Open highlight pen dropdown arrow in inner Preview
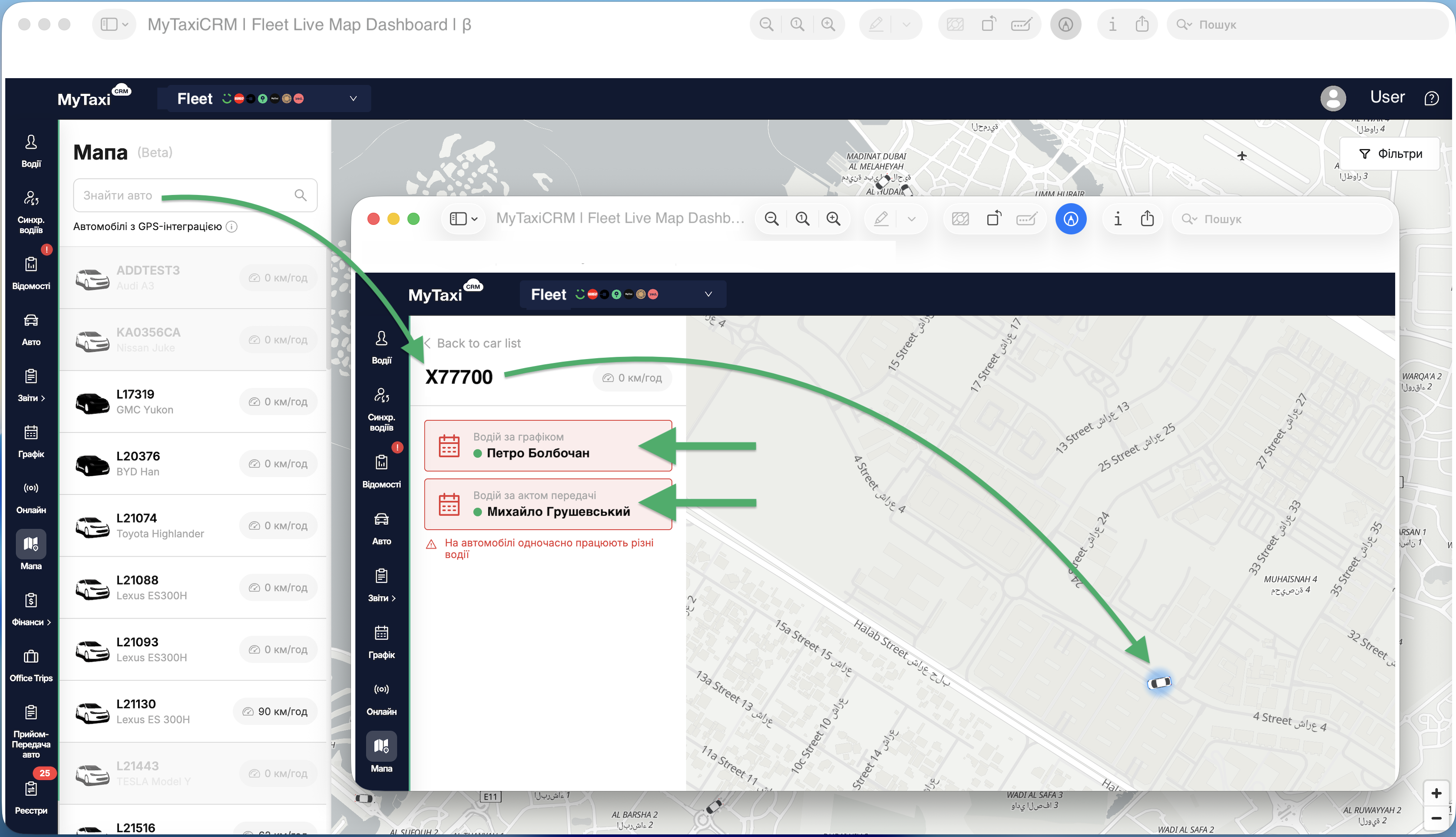Image resolution: width=1456 pixels, height=837 pixels. pos(911,218)
